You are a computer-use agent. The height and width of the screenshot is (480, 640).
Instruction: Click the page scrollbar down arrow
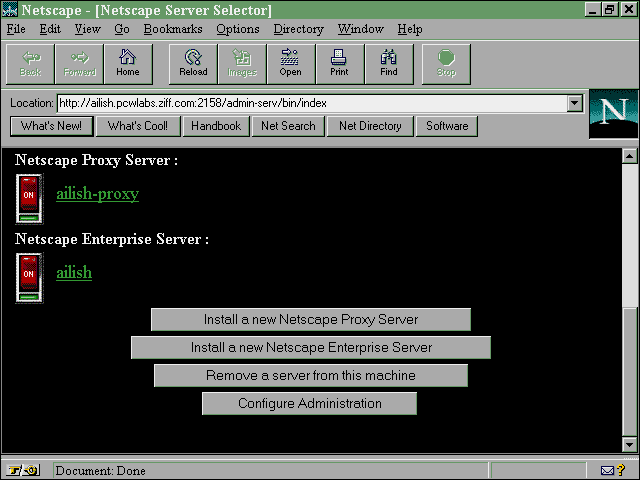[630, 444]
